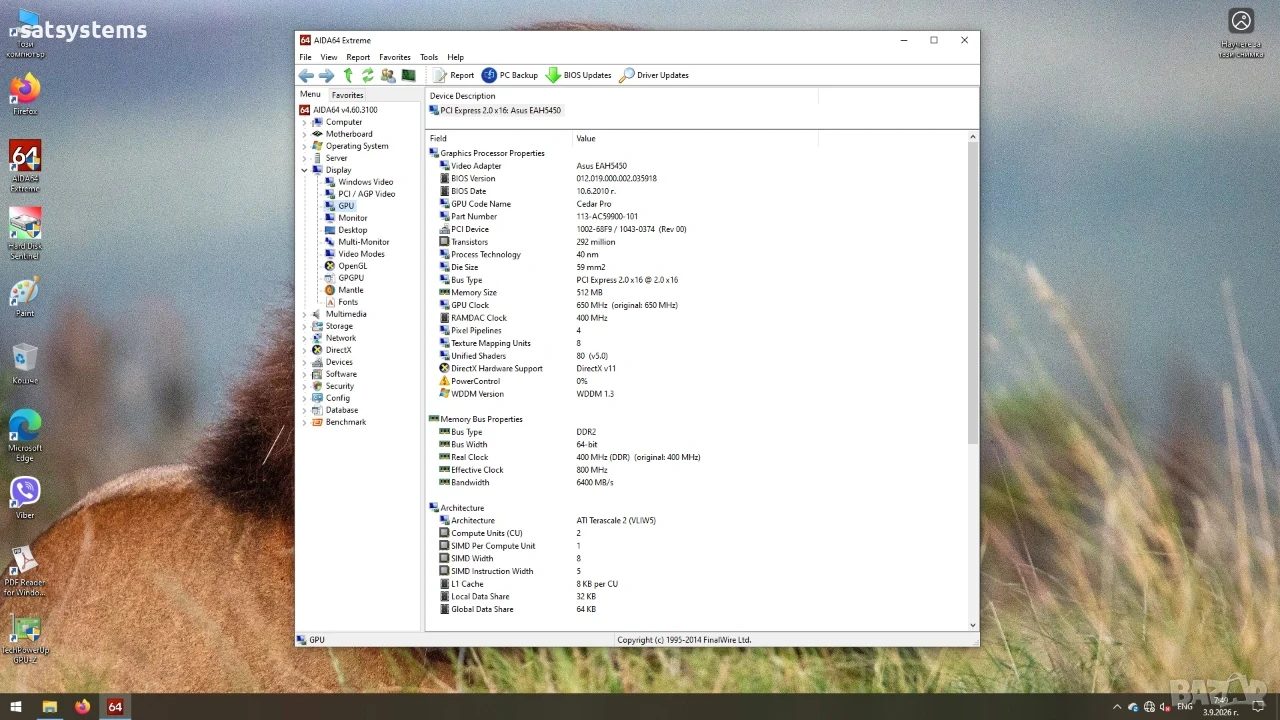
Task: Click the Forward navigation arrow in toolbar
Action: point(326,75)
